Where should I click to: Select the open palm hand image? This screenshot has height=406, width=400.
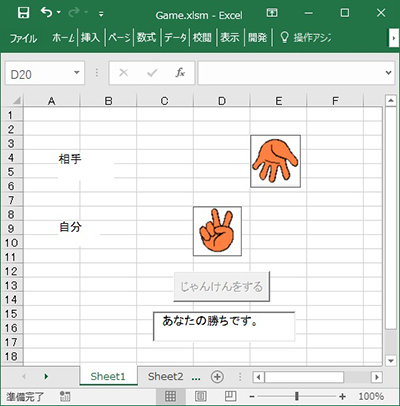click(x=275, y=161)
